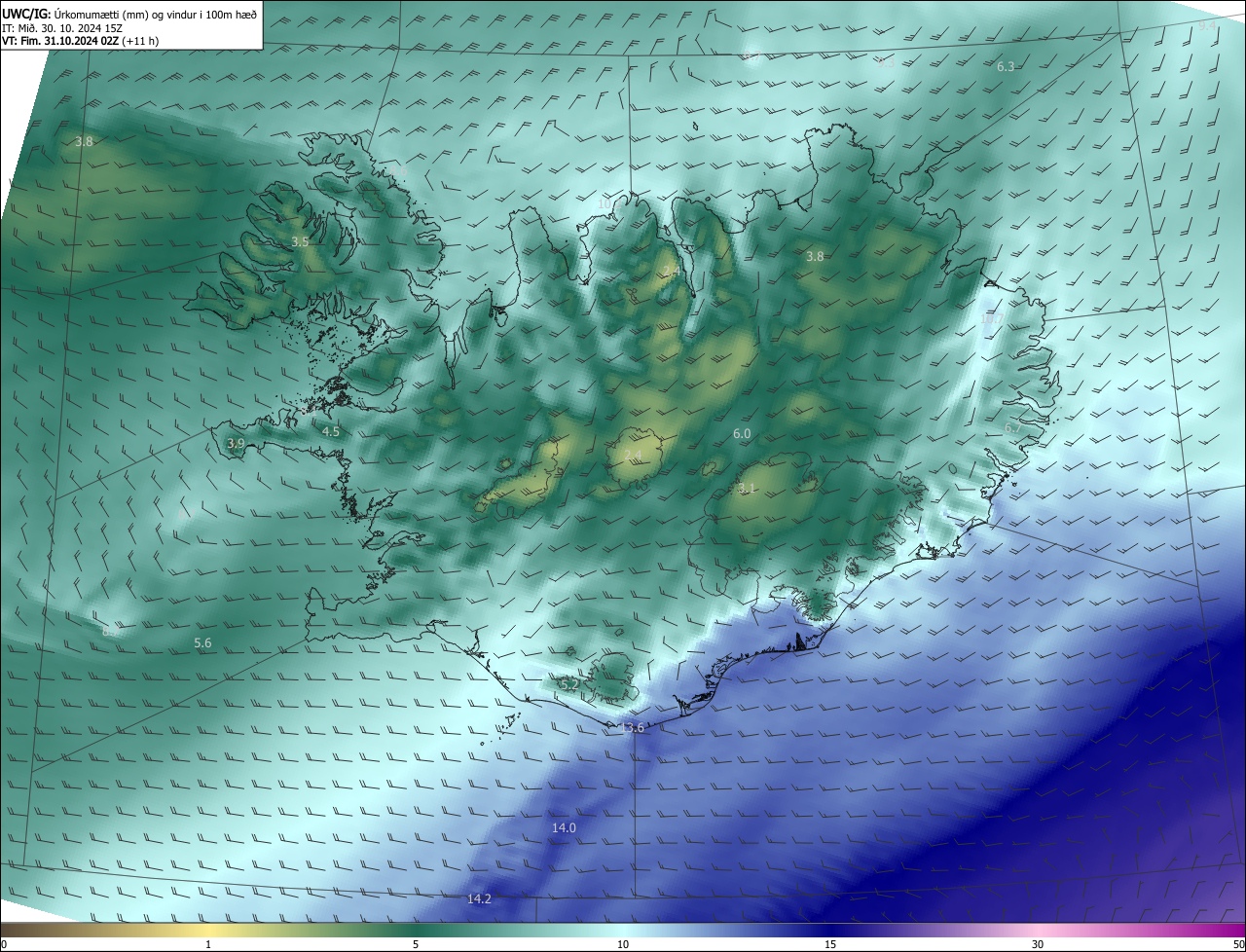Click the 3.5 value over the Westfjords
The width and height of the screenshot is (1246, 952).
point(300,240)
